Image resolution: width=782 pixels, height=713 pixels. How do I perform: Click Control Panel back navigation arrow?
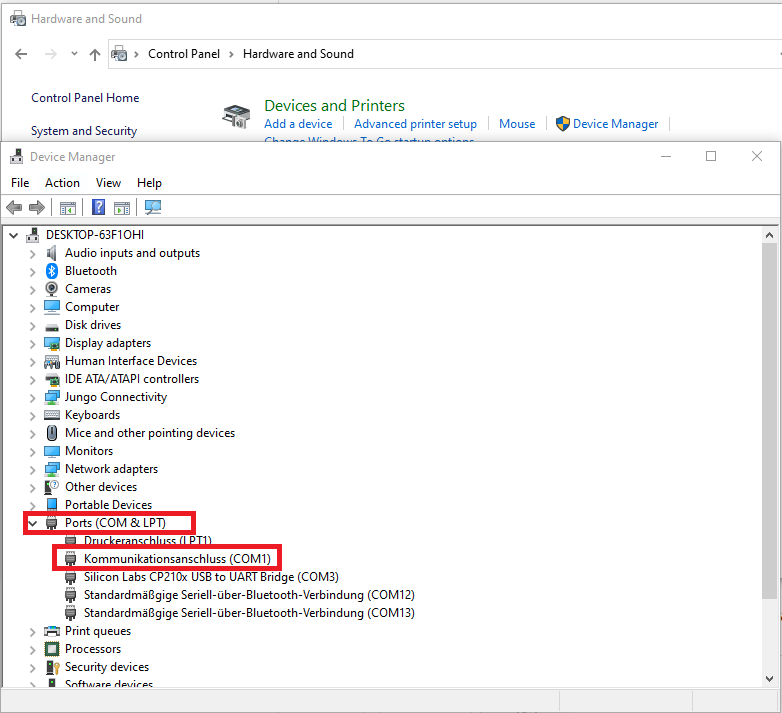pos(21,54)
